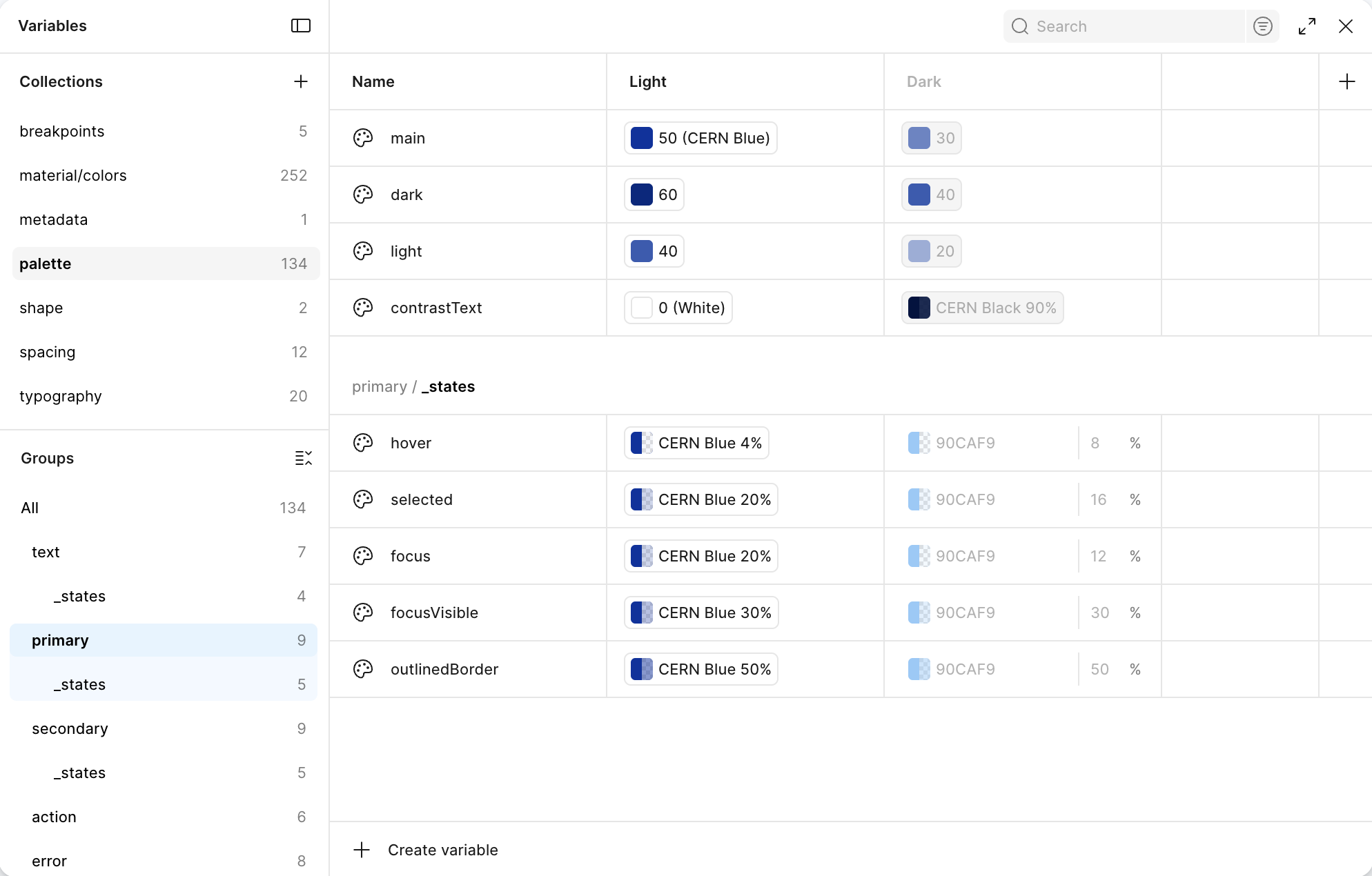Add a new mode column with plus
Viewport: 1372px width, 876px height.
pos(1347,81)
